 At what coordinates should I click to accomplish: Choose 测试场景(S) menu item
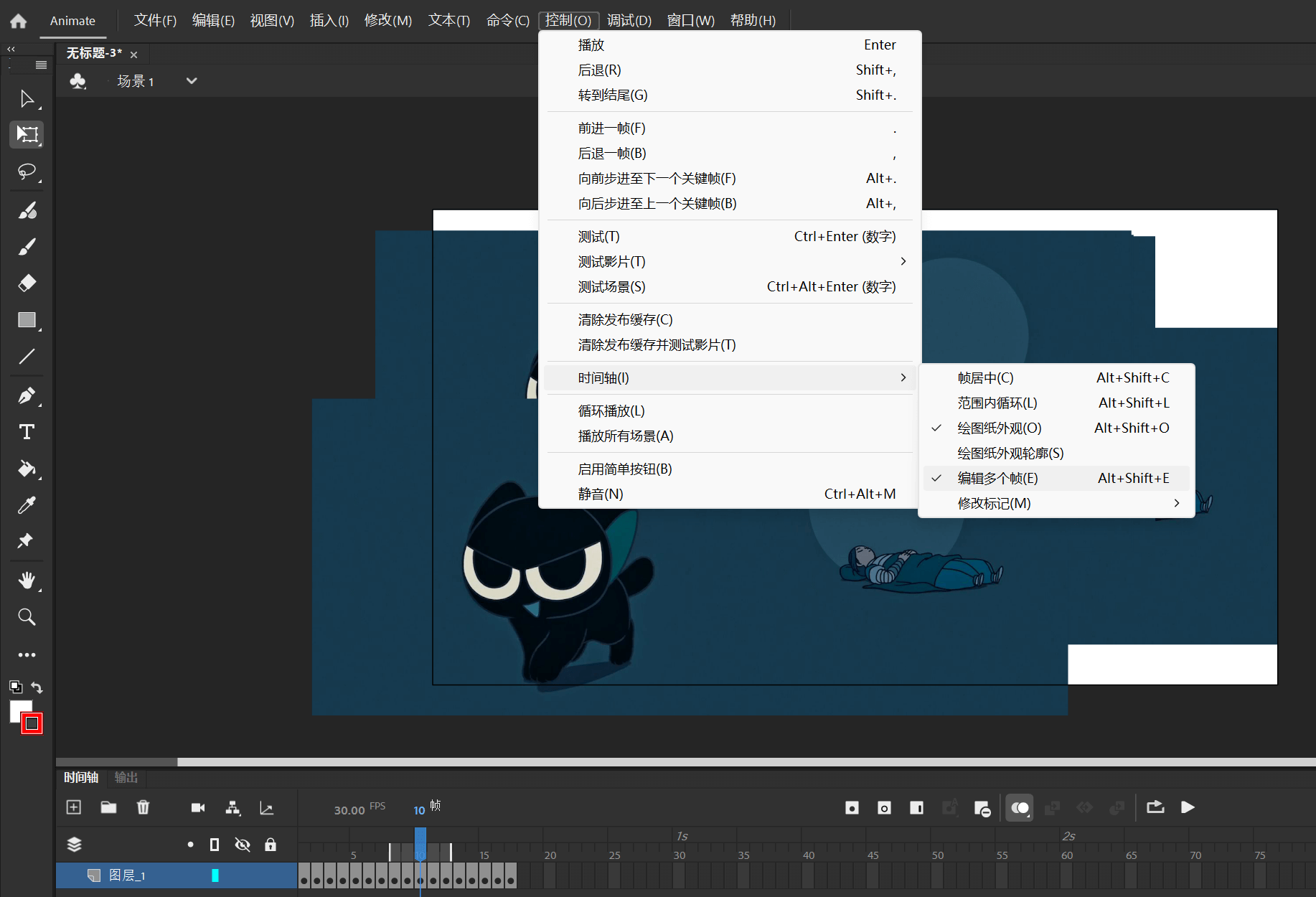729,287
